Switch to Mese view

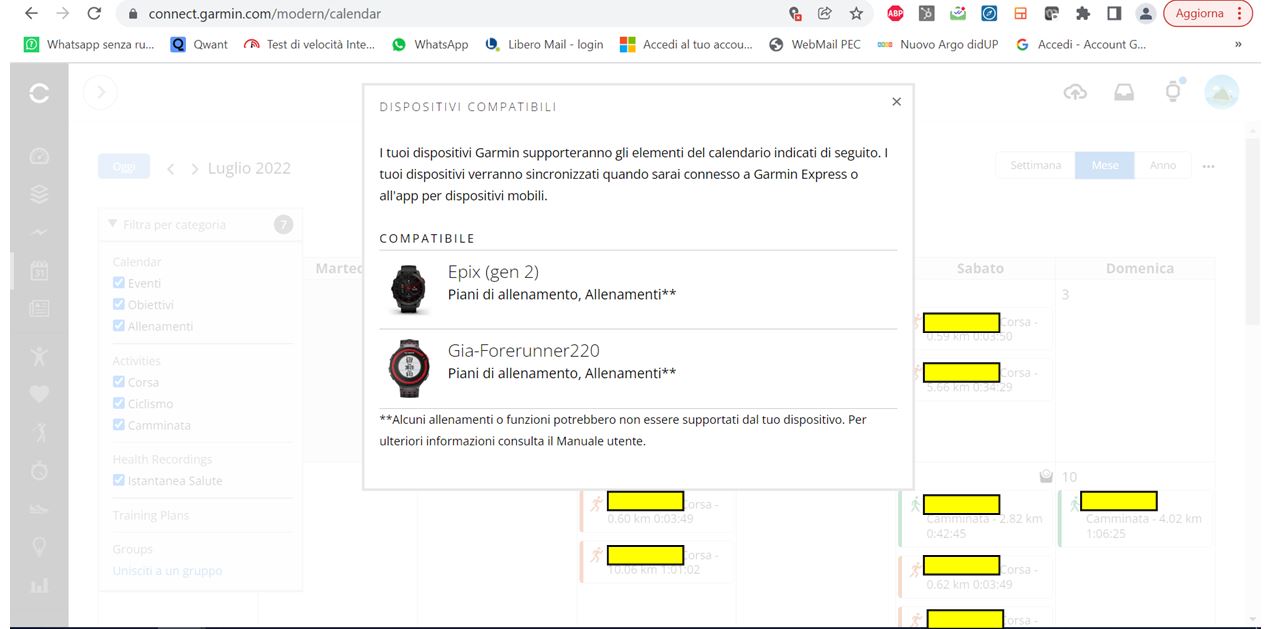coord(1105,165)
